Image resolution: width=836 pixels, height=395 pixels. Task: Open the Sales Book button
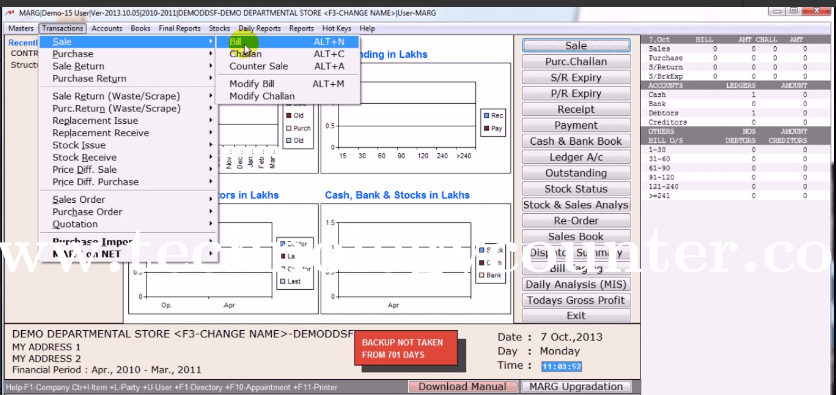point(576,237)
